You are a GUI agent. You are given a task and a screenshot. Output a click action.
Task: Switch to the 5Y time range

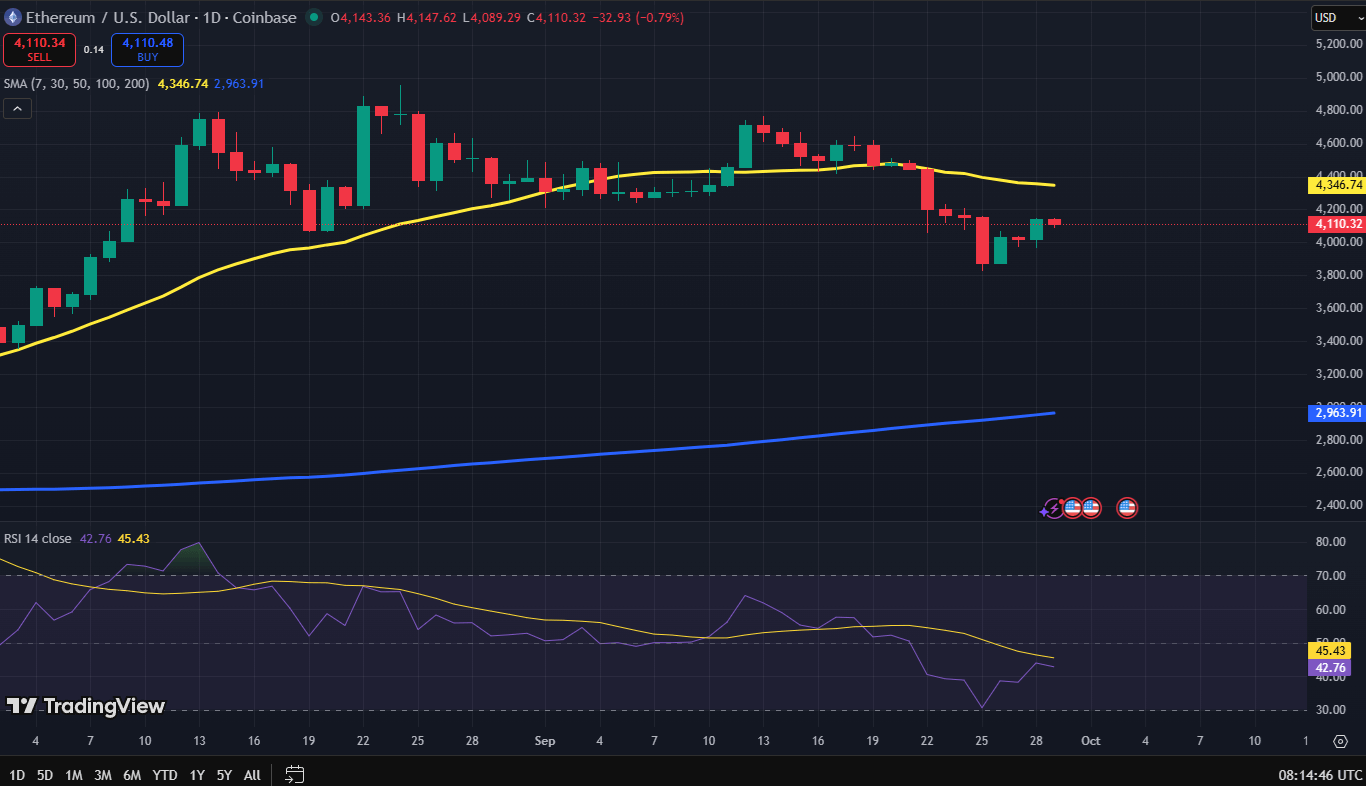click(x=224, y=774)
